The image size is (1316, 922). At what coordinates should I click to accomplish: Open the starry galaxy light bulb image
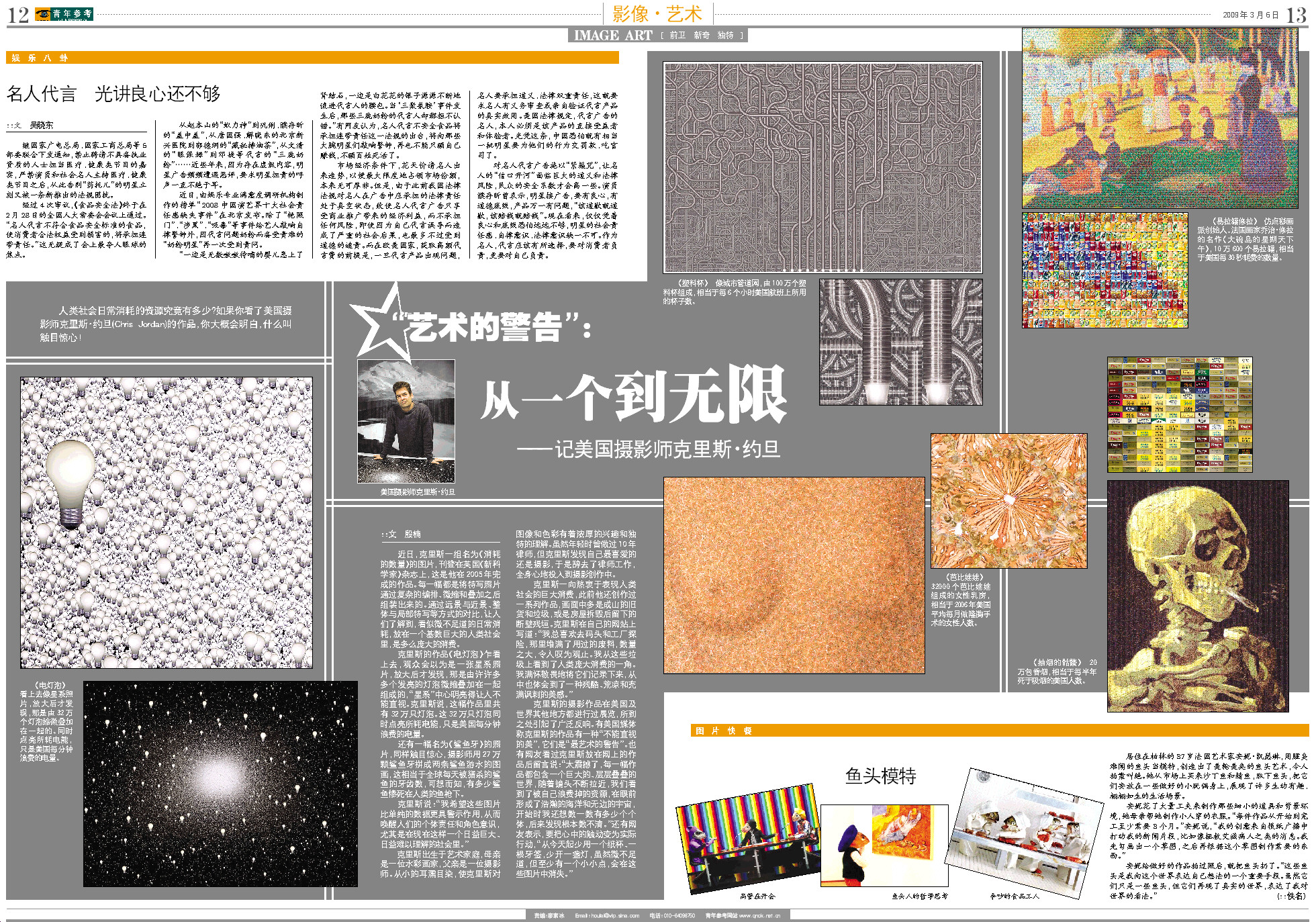click(220, 784)
